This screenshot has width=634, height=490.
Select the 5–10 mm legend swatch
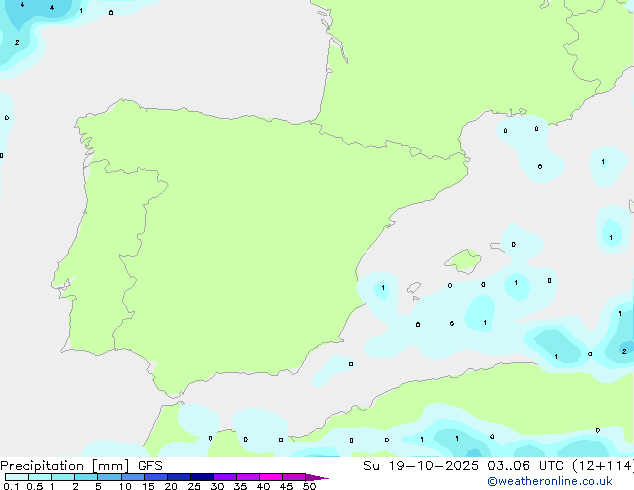(109, 477)
